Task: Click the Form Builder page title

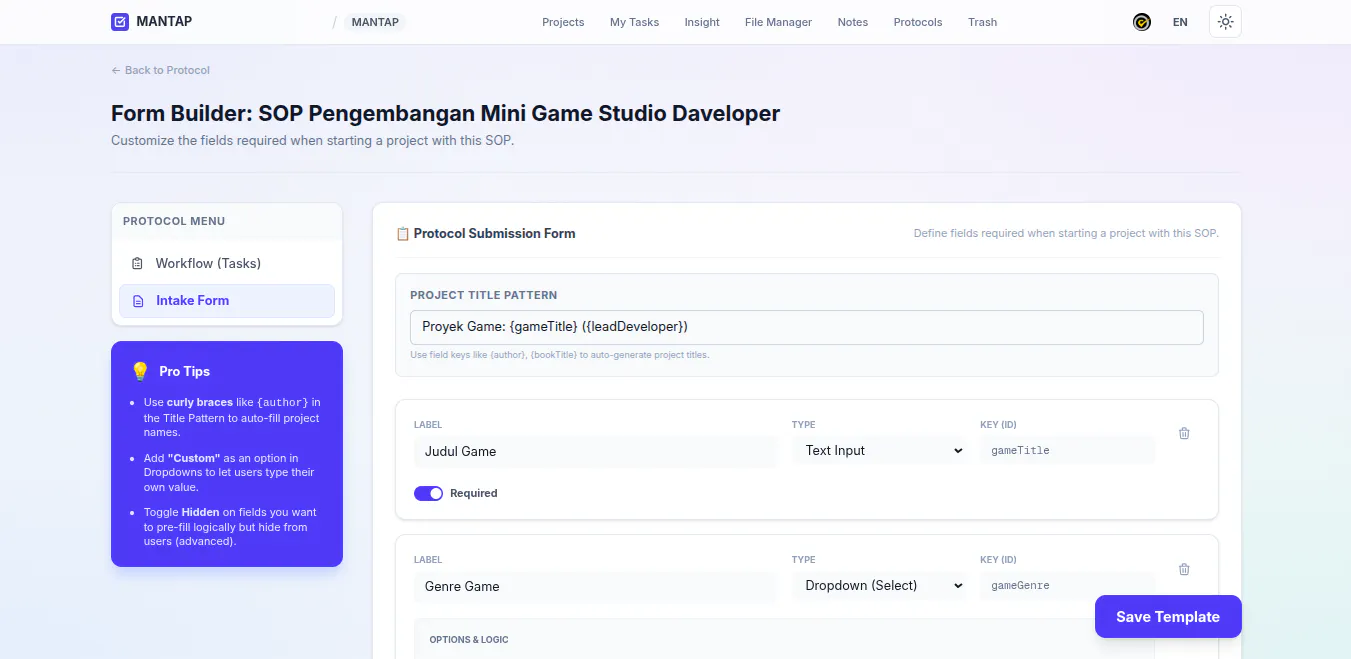Action: click(445, 113)
